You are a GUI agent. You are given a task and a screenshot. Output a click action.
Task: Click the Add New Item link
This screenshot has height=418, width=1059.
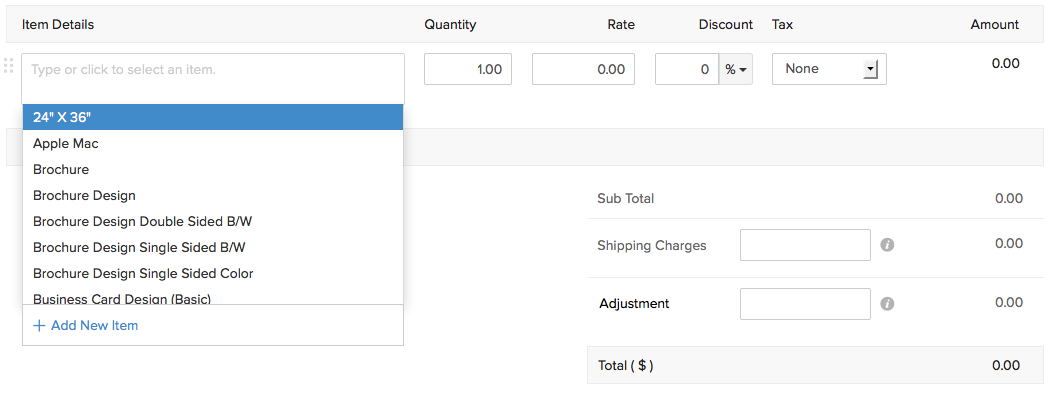coord(94,326)
